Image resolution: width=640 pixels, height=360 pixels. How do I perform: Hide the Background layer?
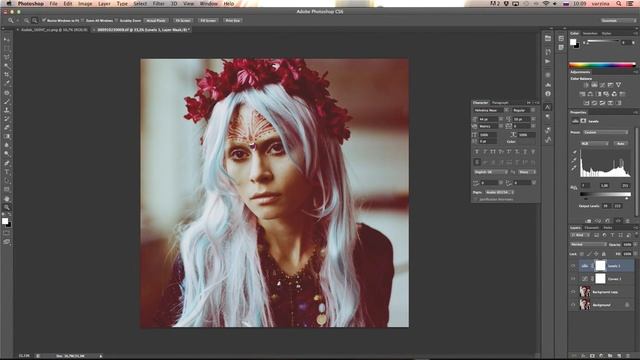tap(573, 305)
